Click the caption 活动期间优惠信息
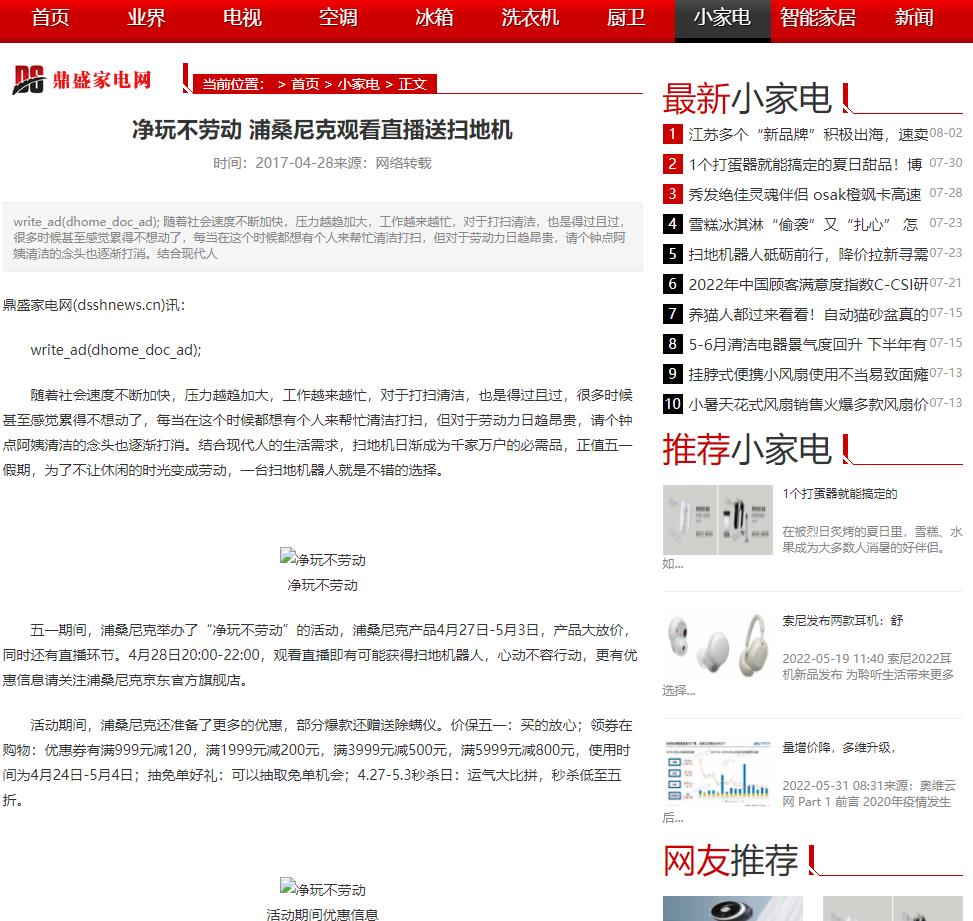The image size is (973, 921). (x=322, y=914)
